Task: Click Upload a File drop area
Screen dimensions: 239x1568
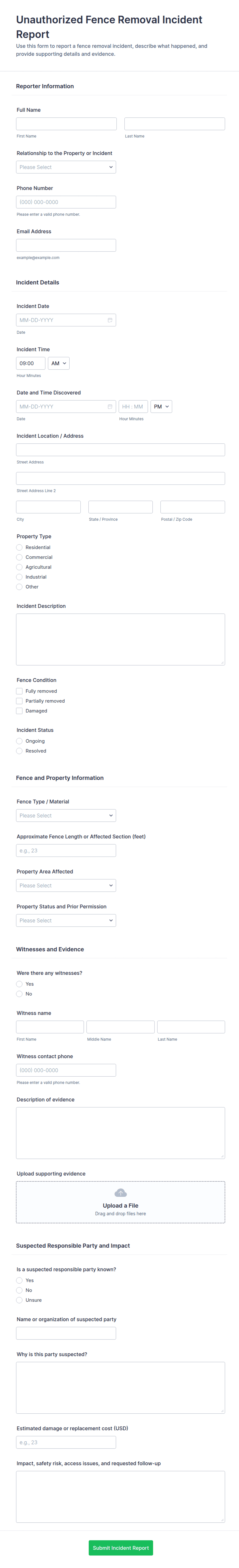Action: (121, 1202)
